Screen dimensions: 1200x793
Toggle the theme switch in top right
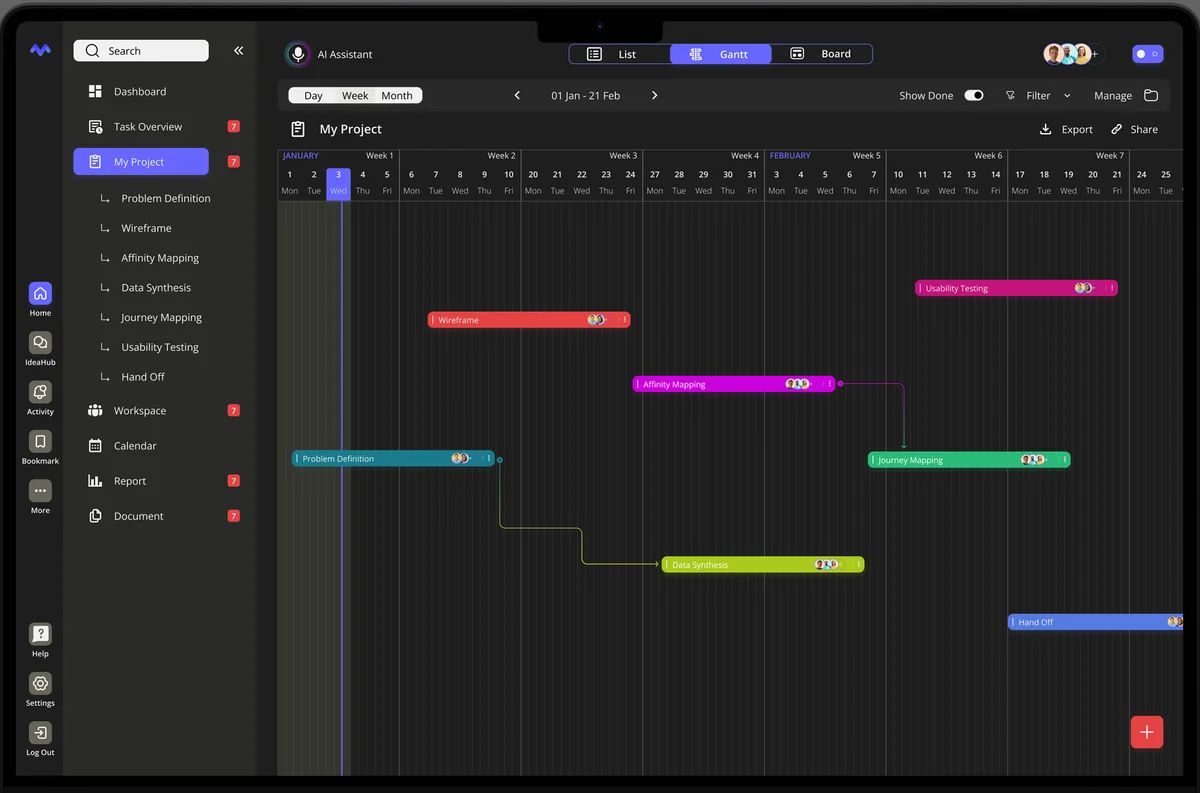click(x=1147, y=54)
